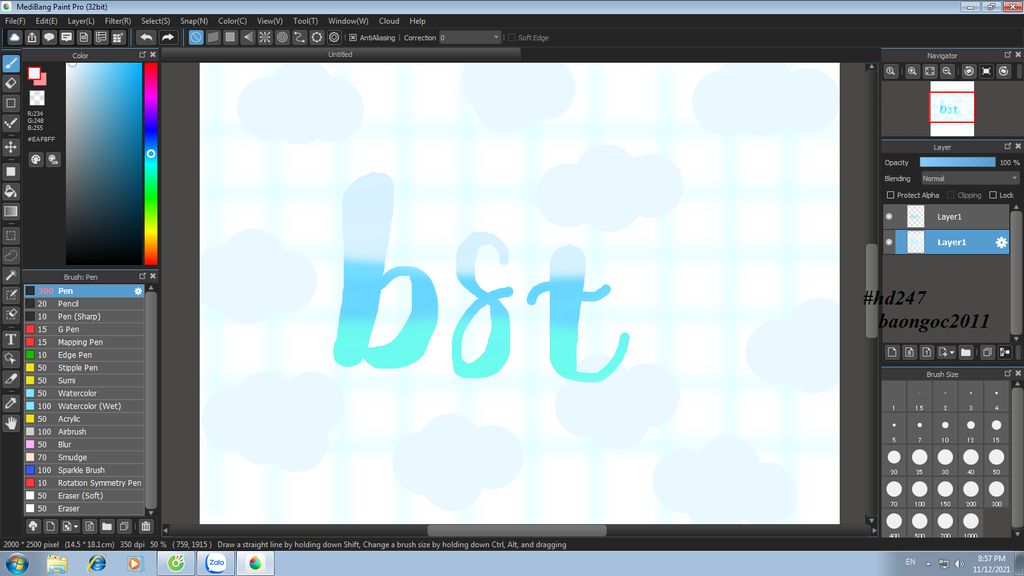
Task: Select the Pencil brush
Action: [x=84, y=304]
